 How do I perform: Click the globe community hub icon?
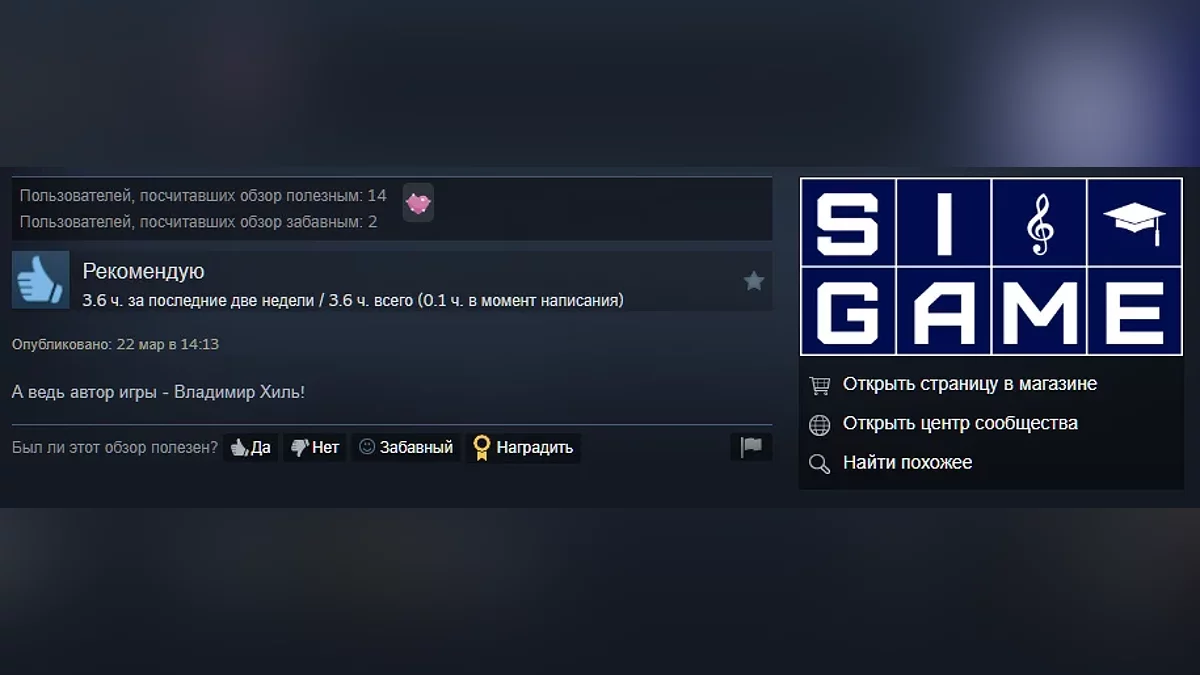point(820,424)
